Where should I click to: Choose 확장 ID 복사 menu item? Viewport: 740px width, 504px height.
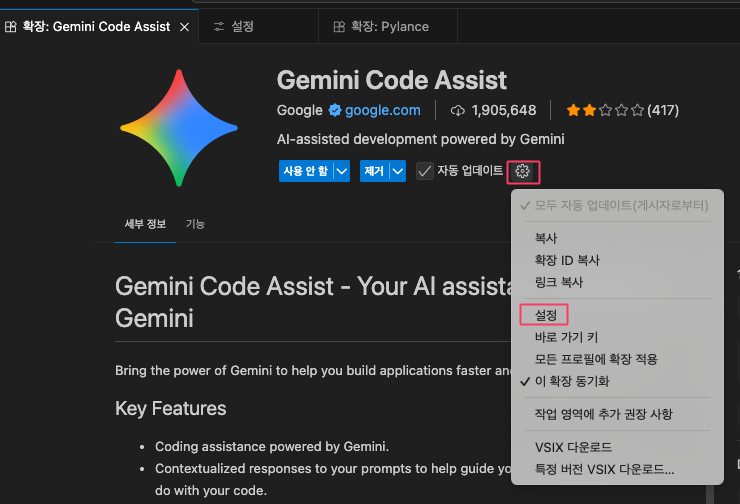pos(617,260)
